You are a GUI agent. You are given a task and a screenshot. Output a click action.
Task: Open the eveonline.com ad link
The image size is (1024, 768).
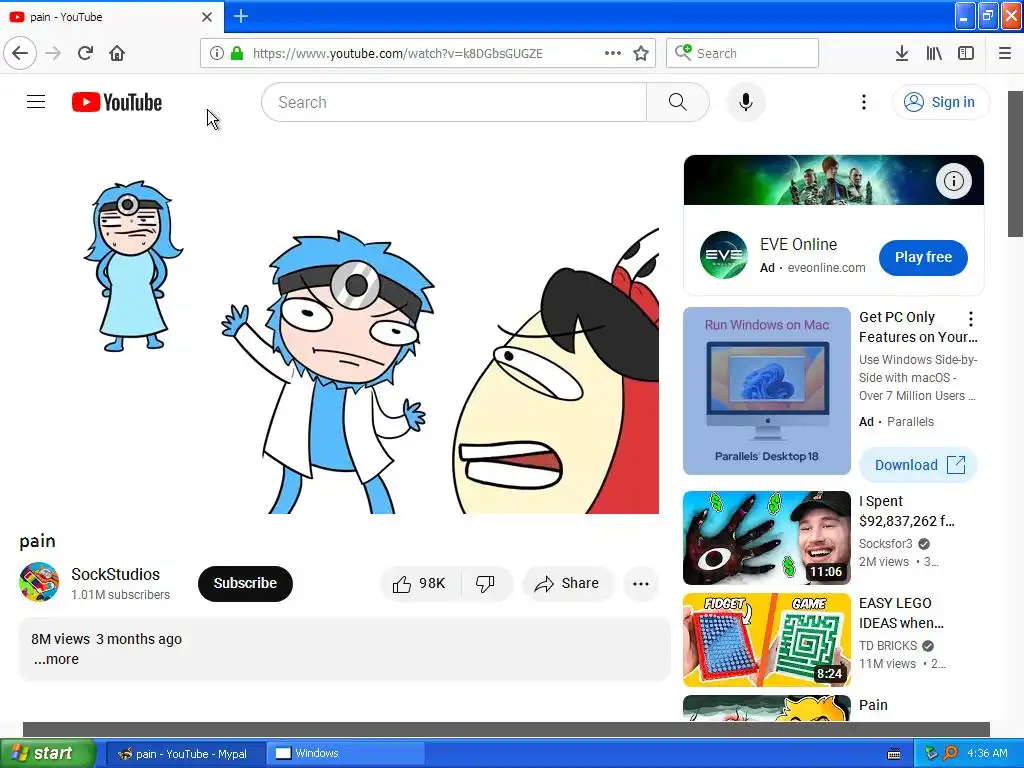point(826,268)
